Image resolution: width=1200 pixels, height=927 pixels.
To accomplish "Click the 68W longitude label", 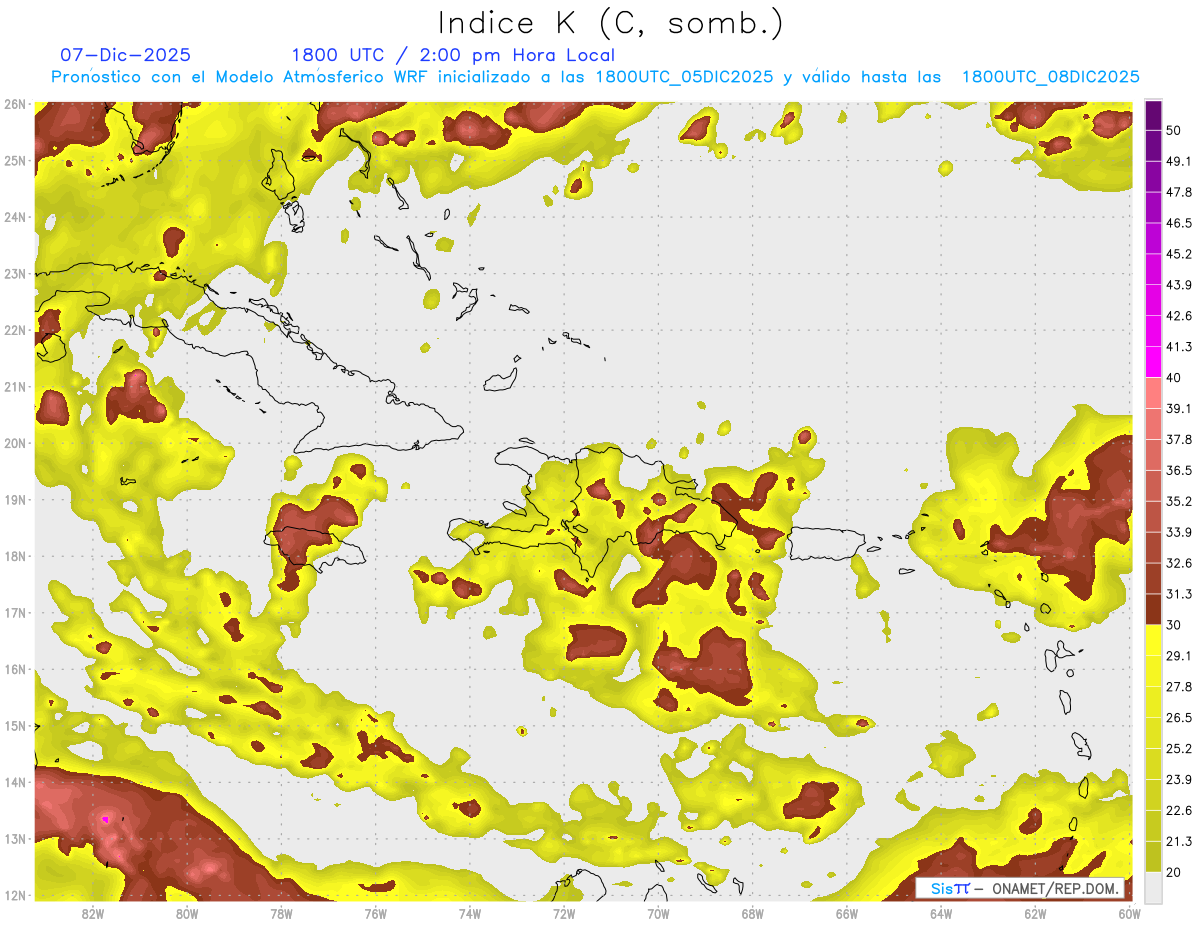I will tap(753, 913).
